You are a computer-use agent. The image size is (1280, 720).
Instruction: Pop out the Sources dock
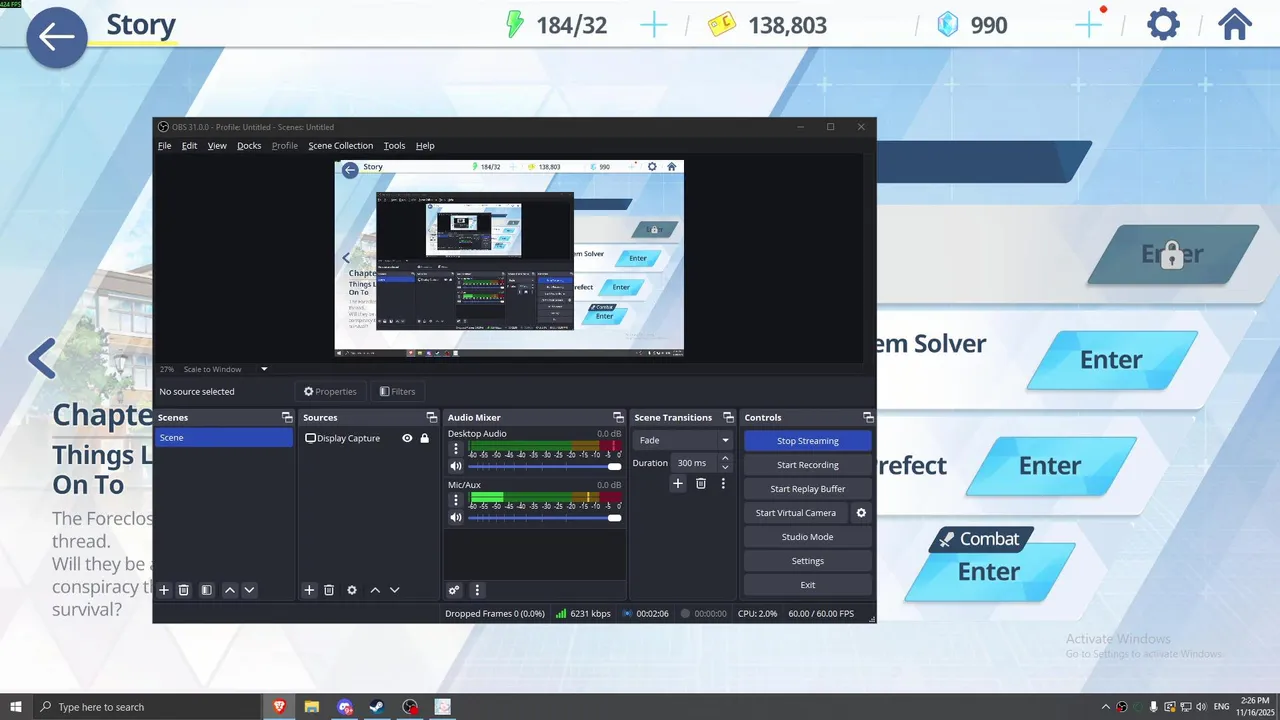tap(432, 417)
